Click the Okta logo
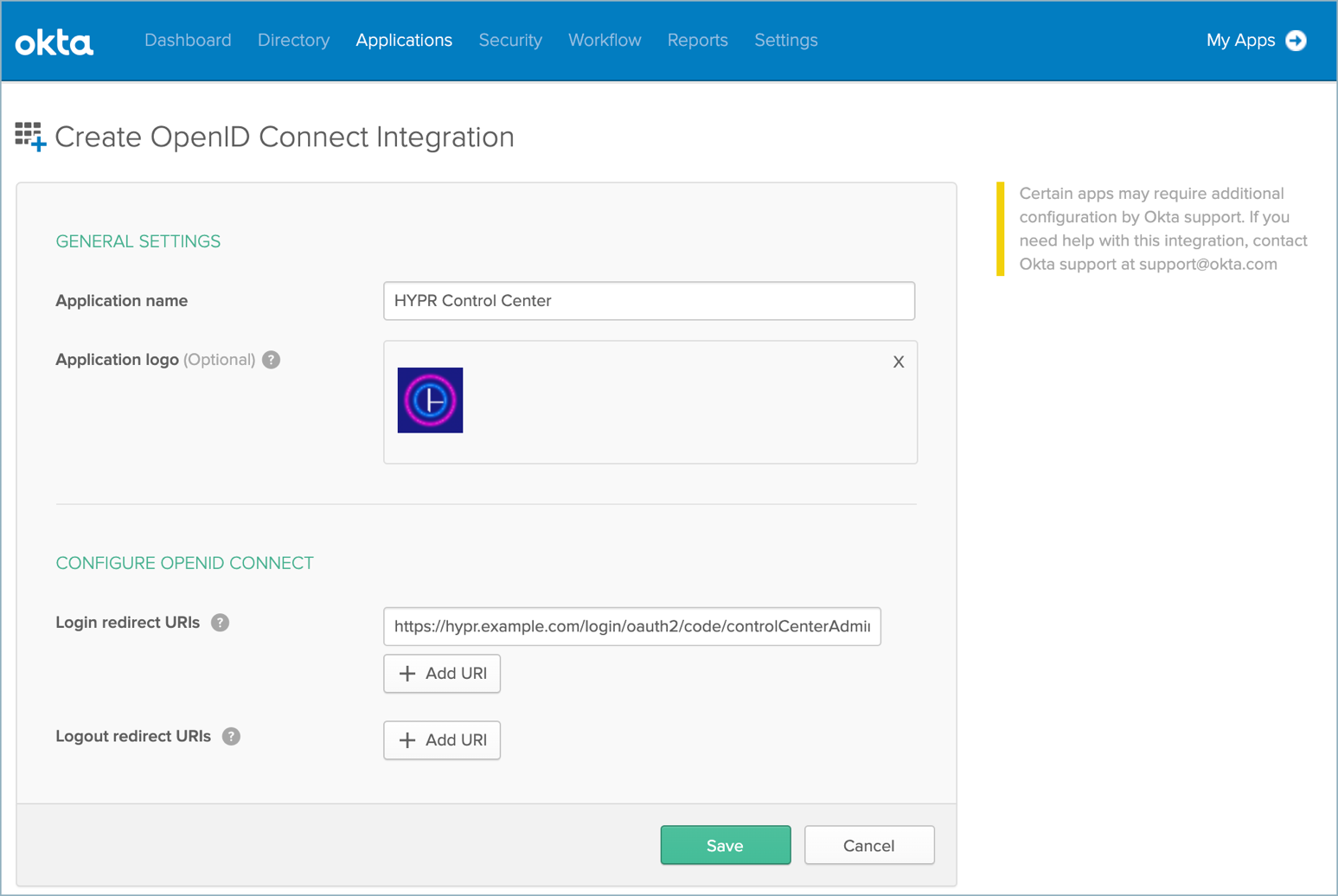Screen dimensions: 1338x896 point(54,42)
